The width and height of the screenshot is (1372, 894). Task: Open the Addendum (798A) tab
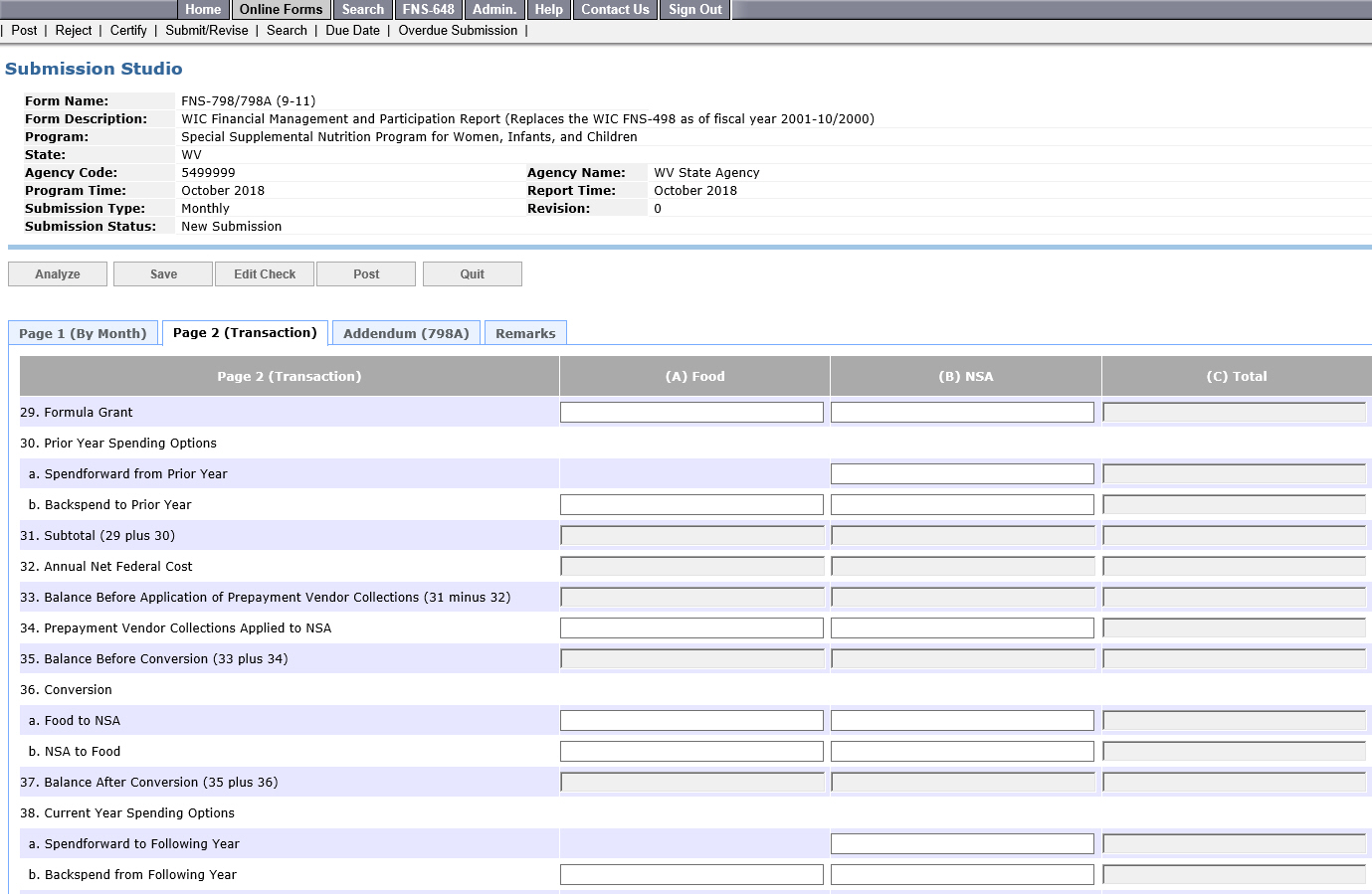pos(406,333)
